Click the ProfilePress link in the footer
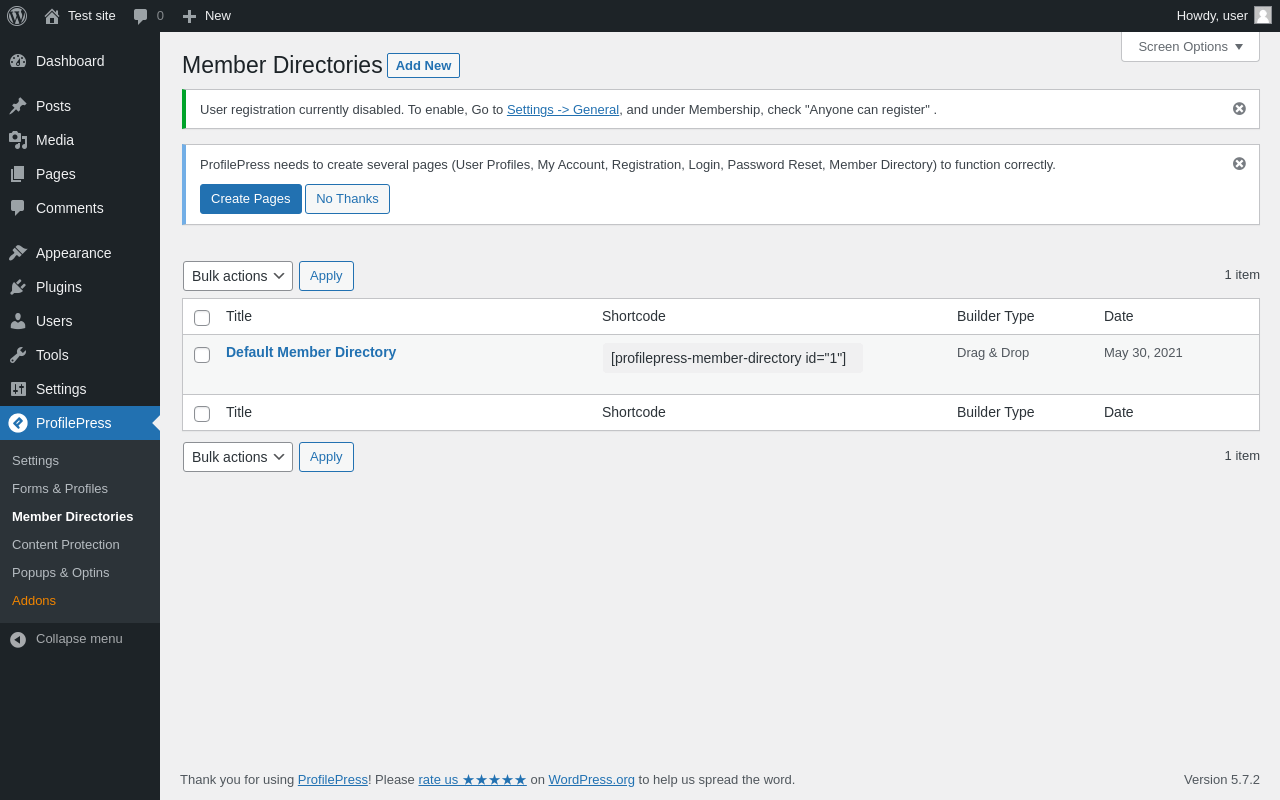This screenshot has height=800, width=1280. (x=333, y=780)
